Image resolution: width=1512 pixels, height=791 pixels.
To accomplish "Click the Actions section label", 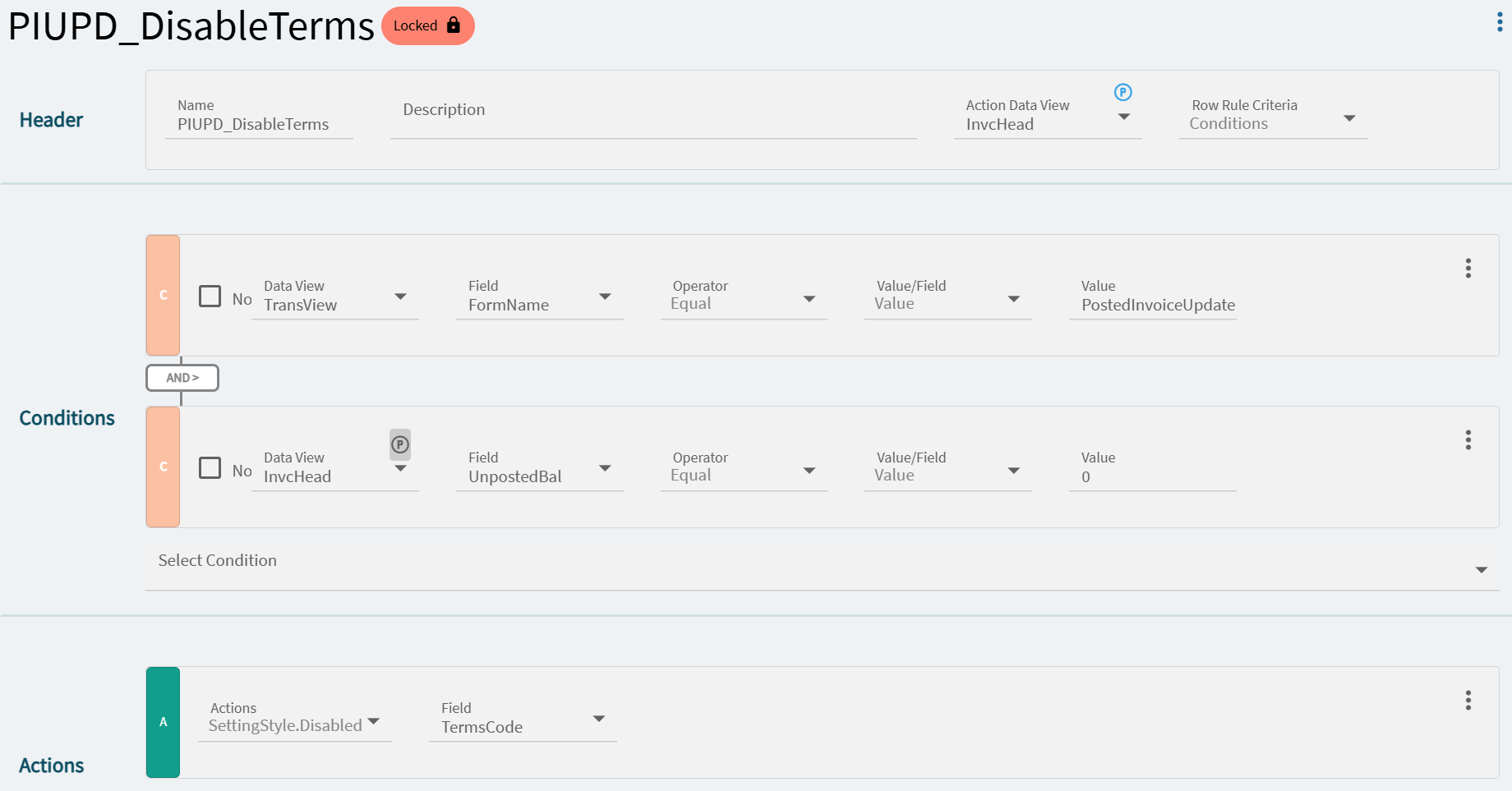I will click(x=52, y=766).
